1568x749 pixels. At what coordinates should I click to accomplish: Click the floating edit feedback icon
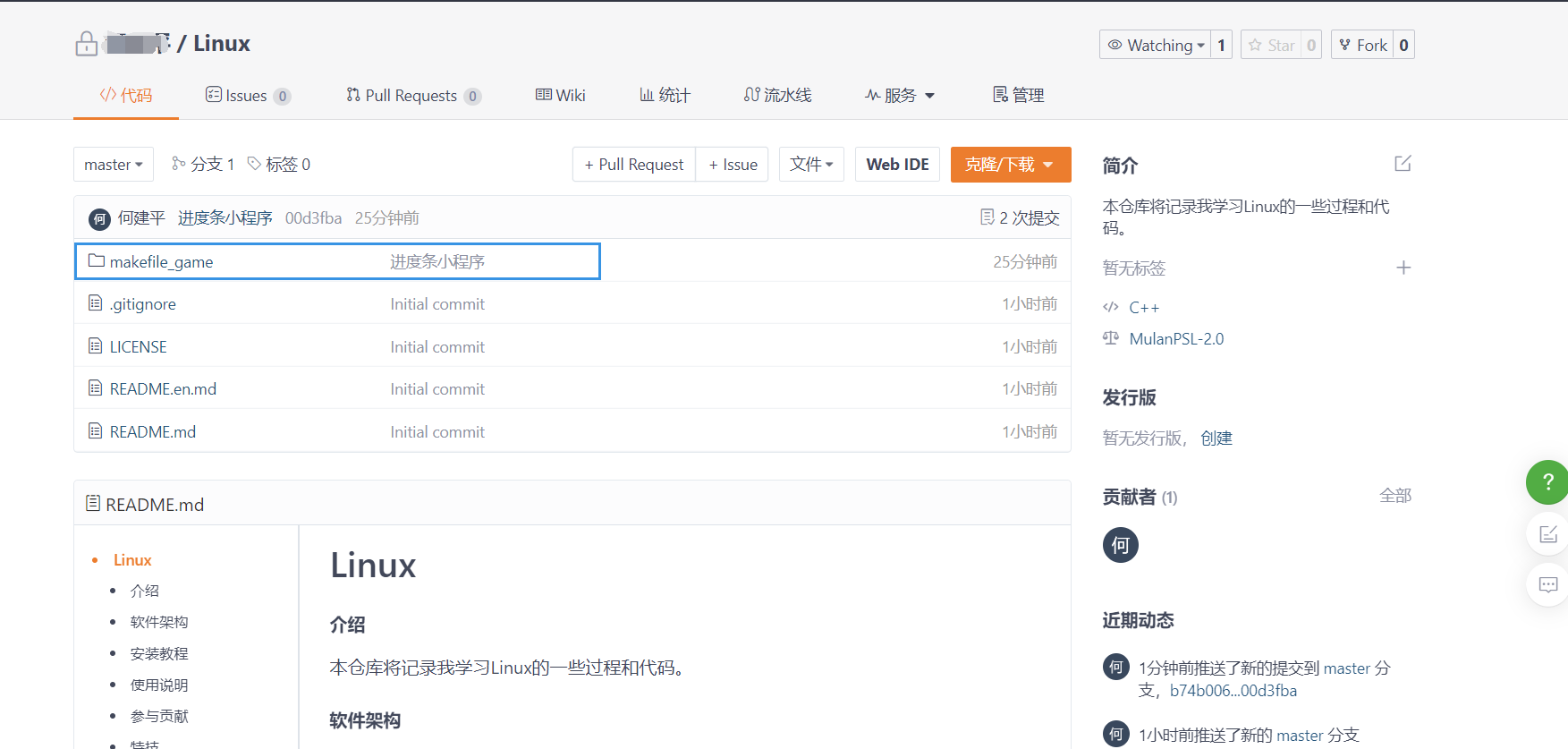pyautogui.click(x=1548, y=534)
